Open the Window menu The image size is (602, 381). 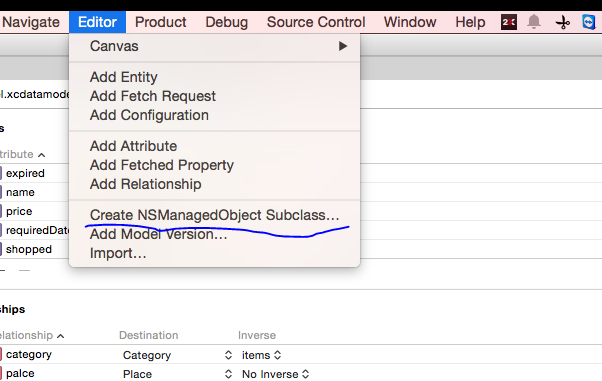[x=410, y=22]
